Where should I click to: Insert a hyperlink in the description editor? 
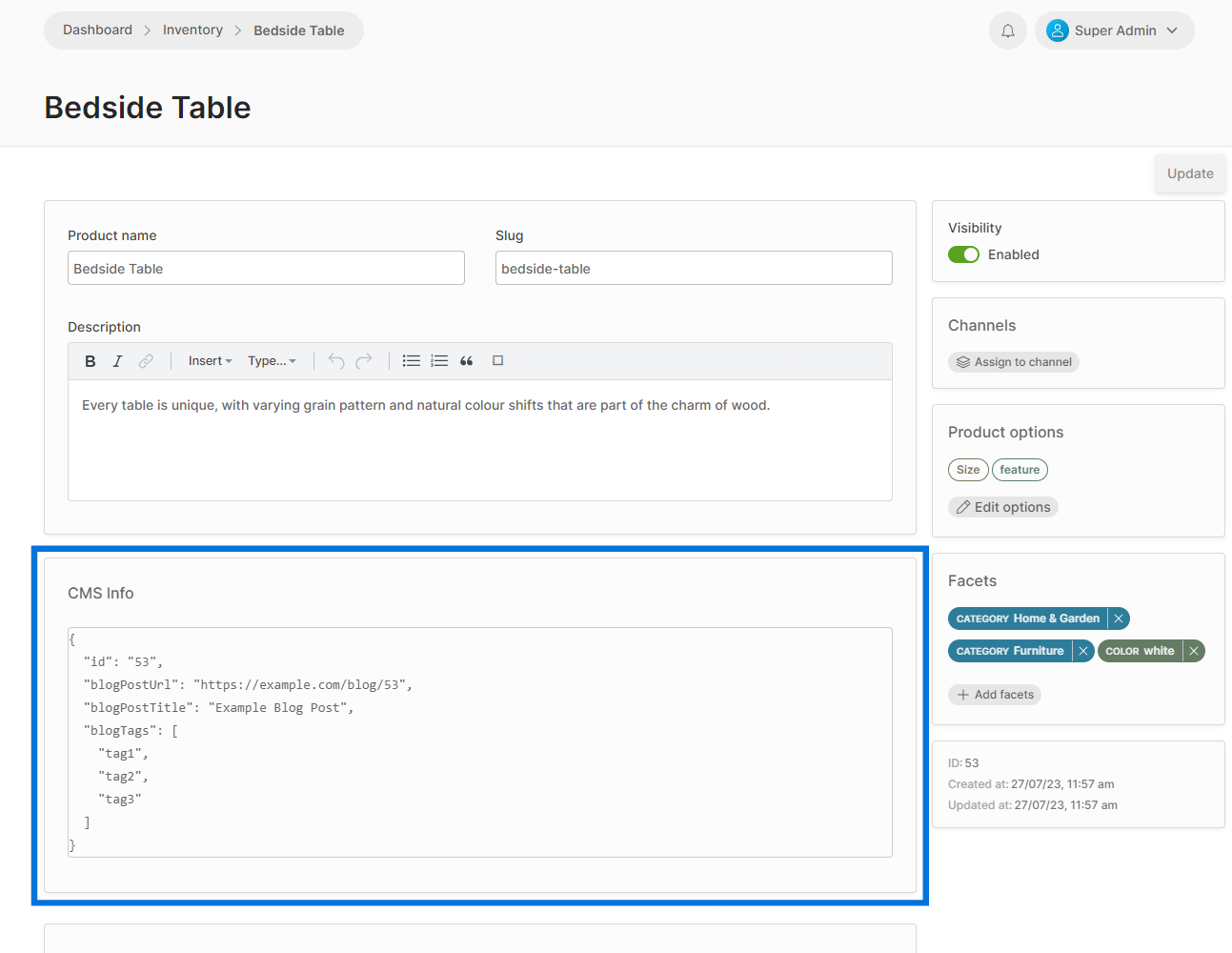(x=145, y=360)
